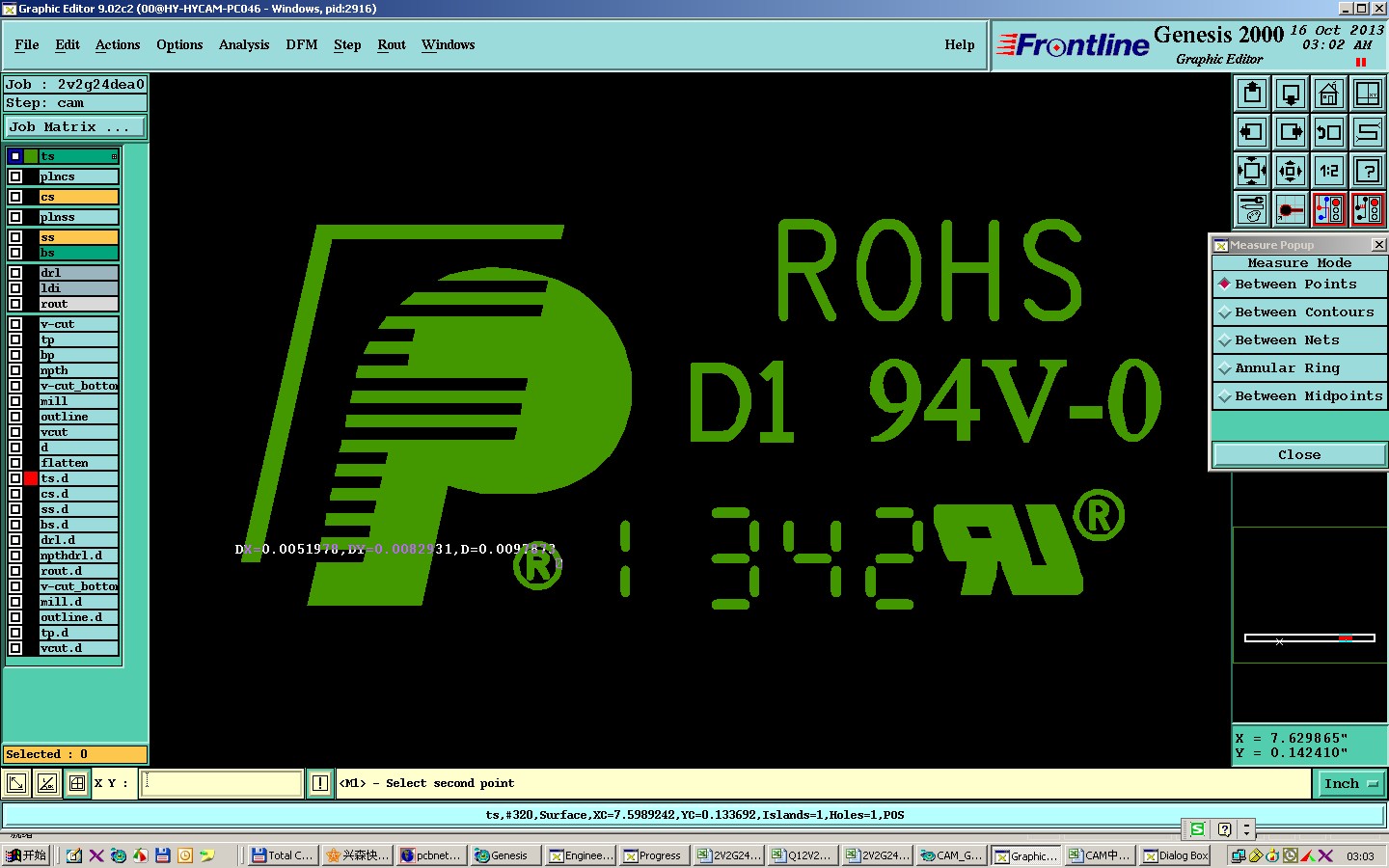The image size is (1389, 868).
Task: Open the Step menu
Action: click(347, 45)
